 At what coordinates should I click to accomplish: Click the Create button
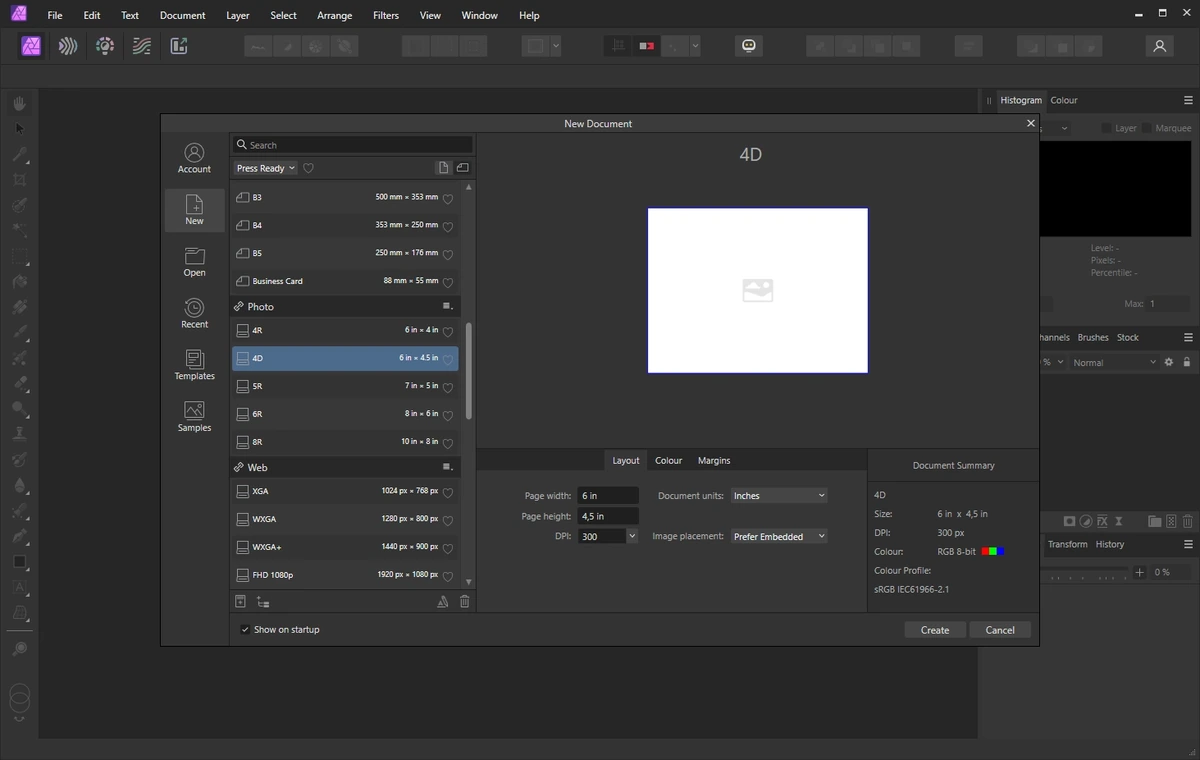(x=935, y=630)
